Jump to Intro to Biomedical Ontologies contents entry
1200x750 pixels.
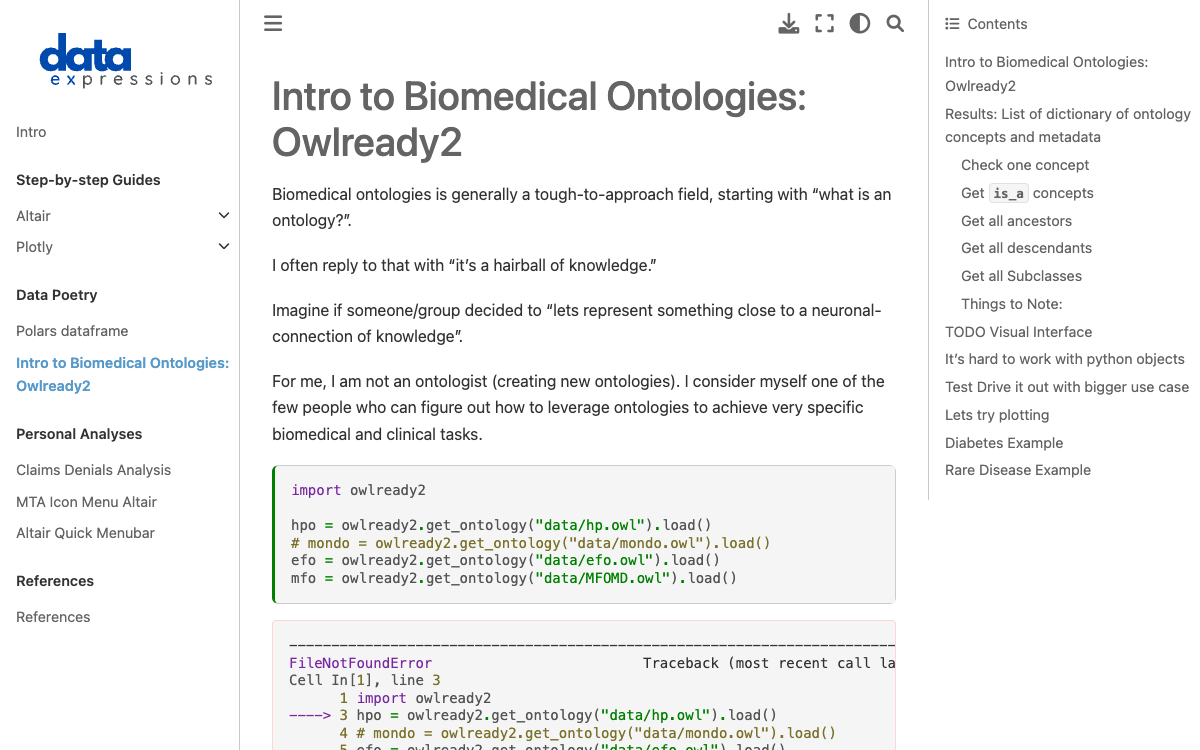click(x=1046, y=74)
